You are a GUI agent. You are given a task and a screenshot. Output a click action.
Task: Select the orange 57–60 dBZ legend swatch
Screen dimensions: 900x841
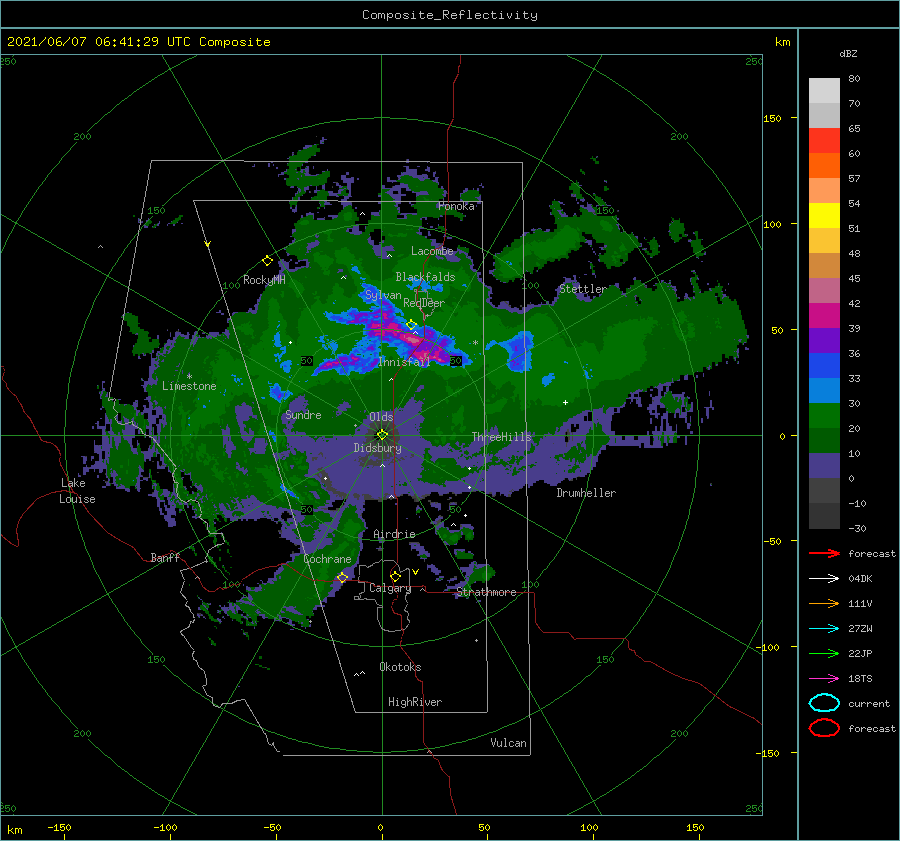(824, 166)
